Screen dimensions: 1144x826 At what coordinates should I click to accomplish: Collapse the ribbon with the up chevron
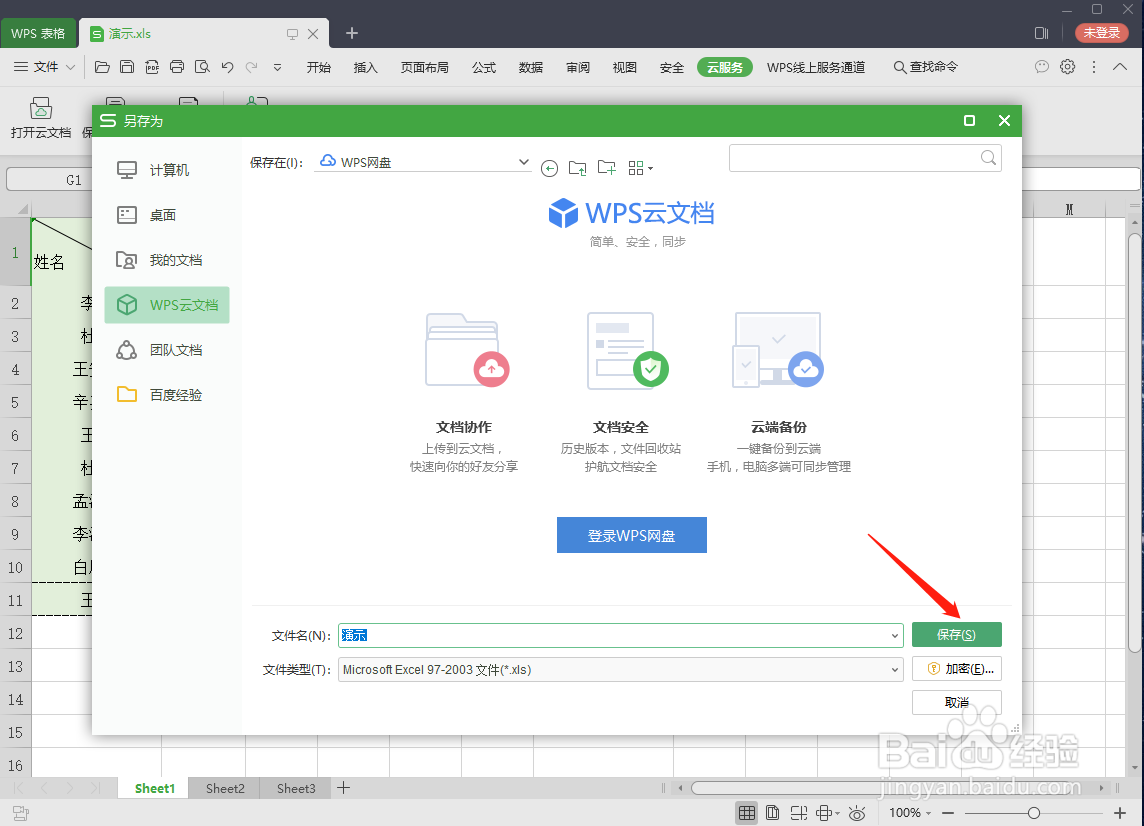1120,66
